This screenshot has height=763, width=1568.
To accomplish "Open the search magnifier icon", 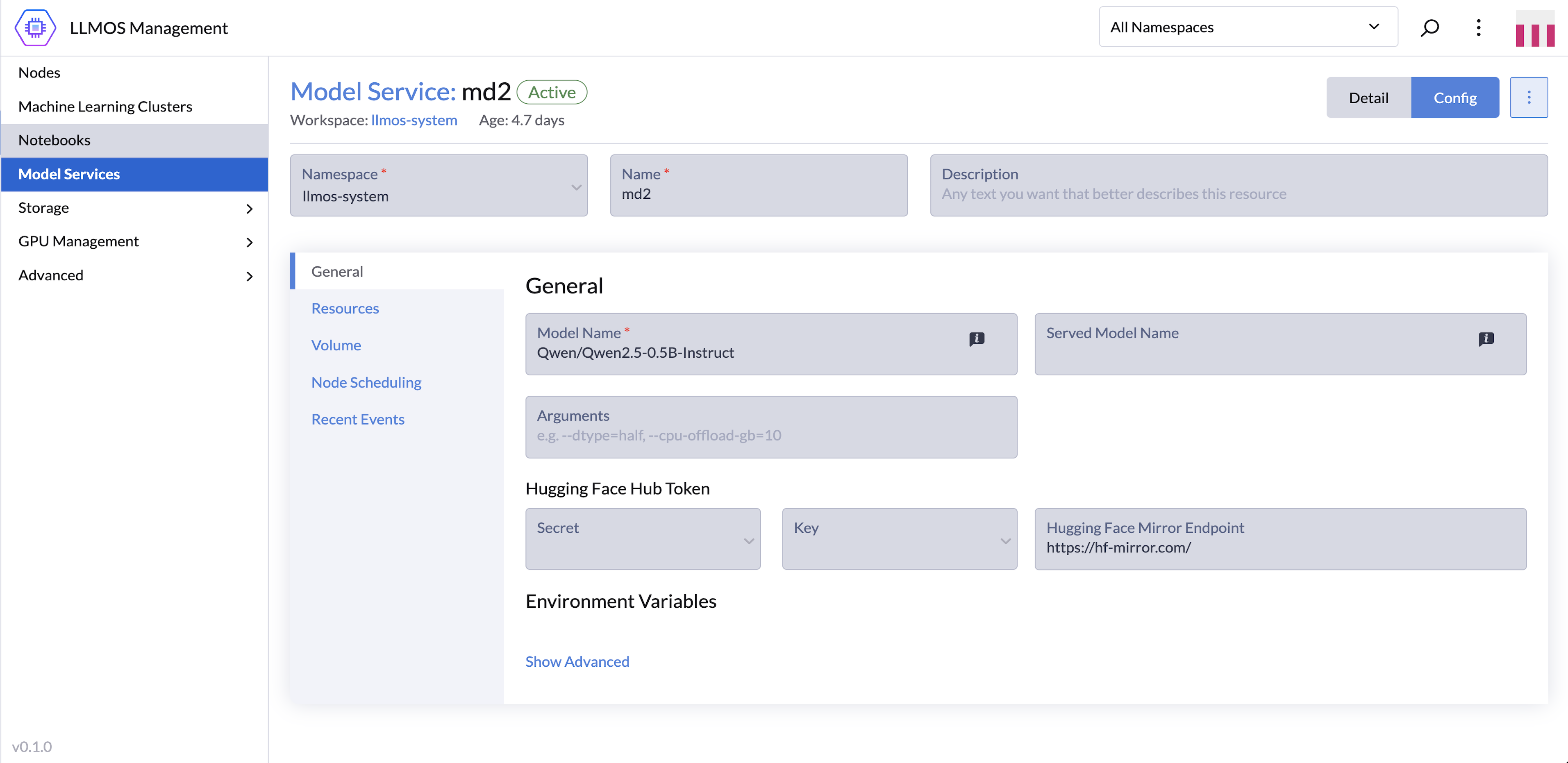I will [1429, 27].
